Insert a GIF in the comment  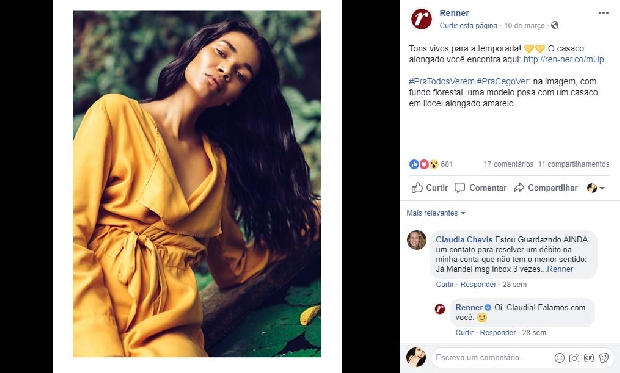click(589, 358)
